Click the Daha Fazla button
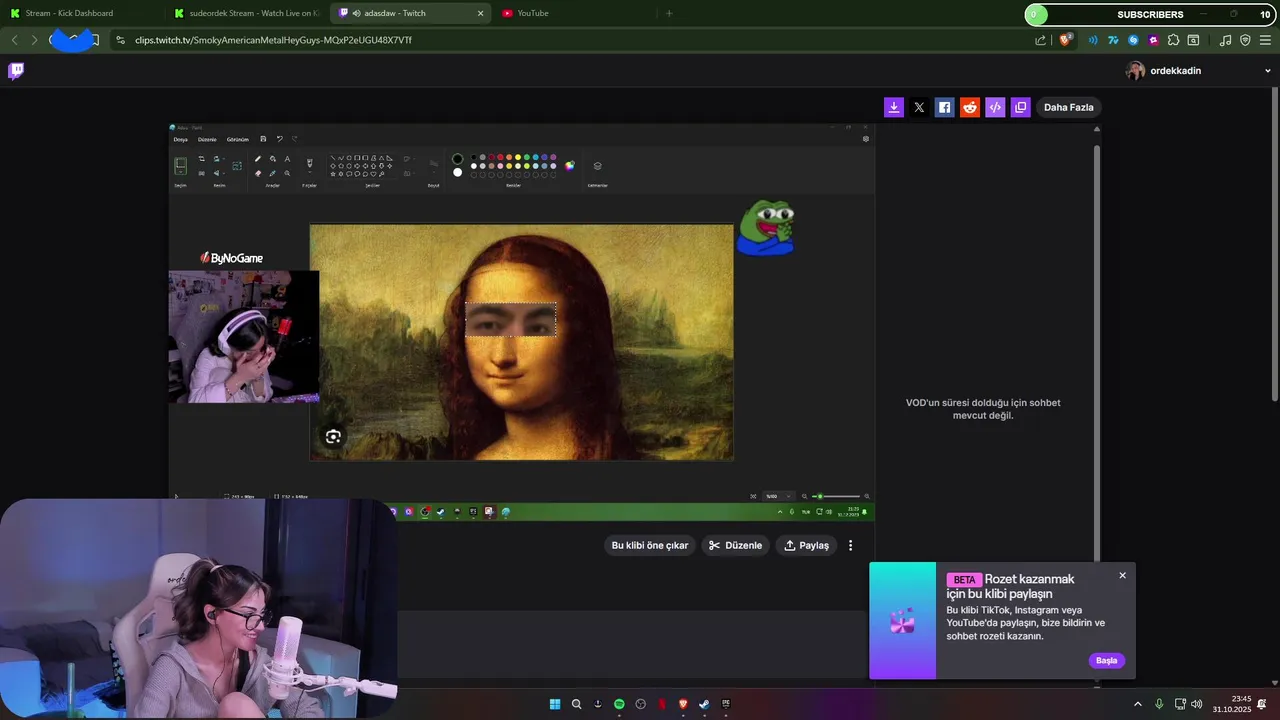Image resolution: width=1280 pixels, height=720 pixels. [1069, 107]
